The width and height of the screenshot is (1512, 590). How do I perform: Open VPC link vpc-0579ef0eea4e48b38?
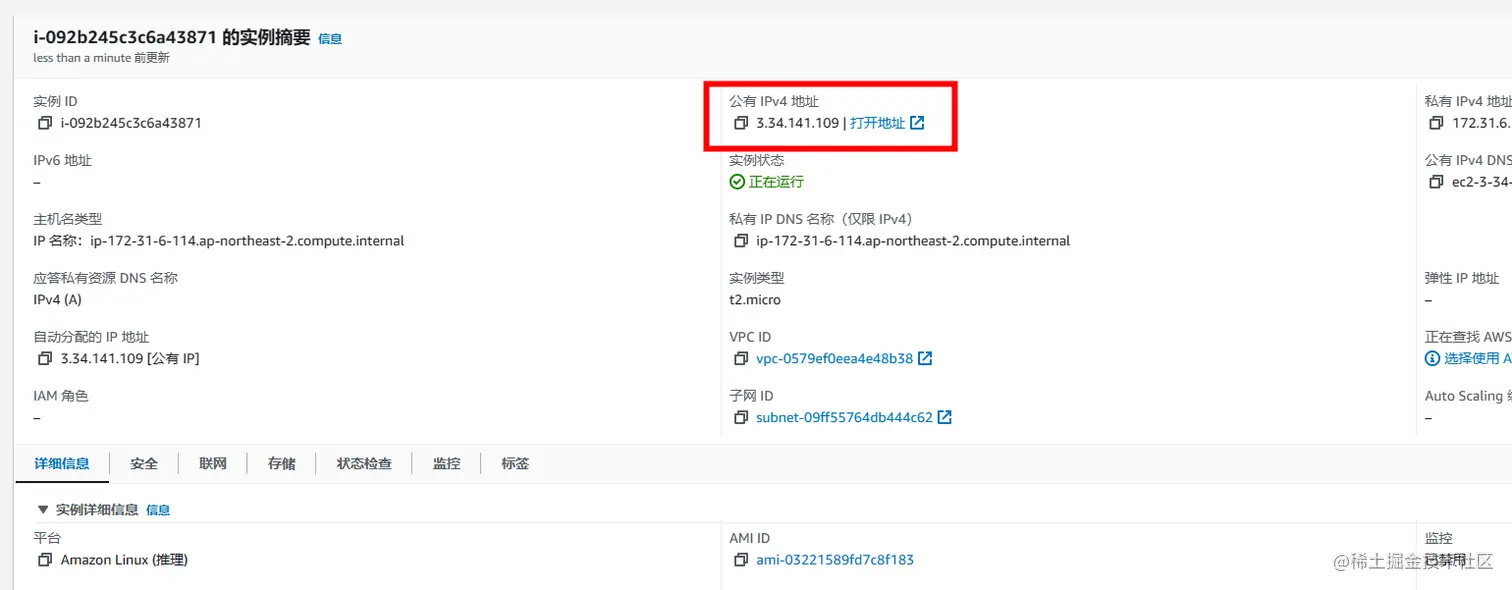click(x=834, y=358)
